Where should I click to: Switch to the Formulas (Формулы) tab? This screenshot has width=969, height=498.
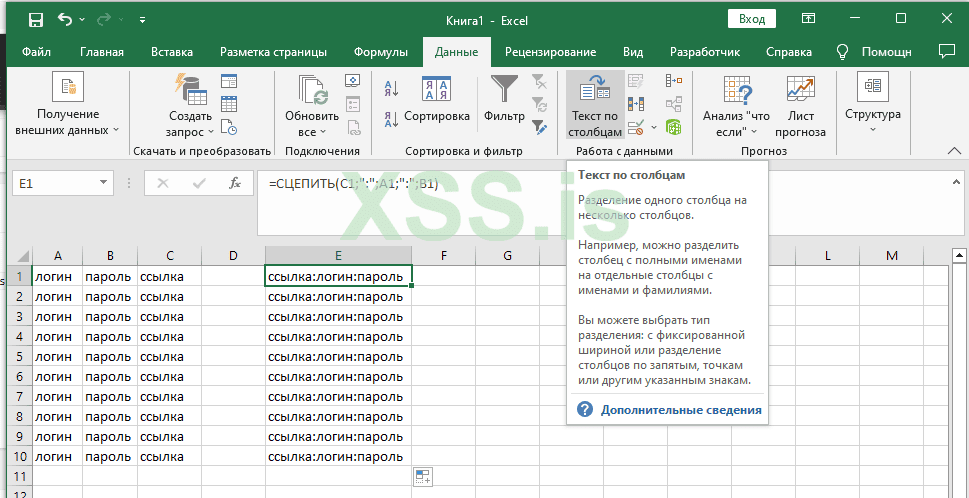[x=381, y=52]
